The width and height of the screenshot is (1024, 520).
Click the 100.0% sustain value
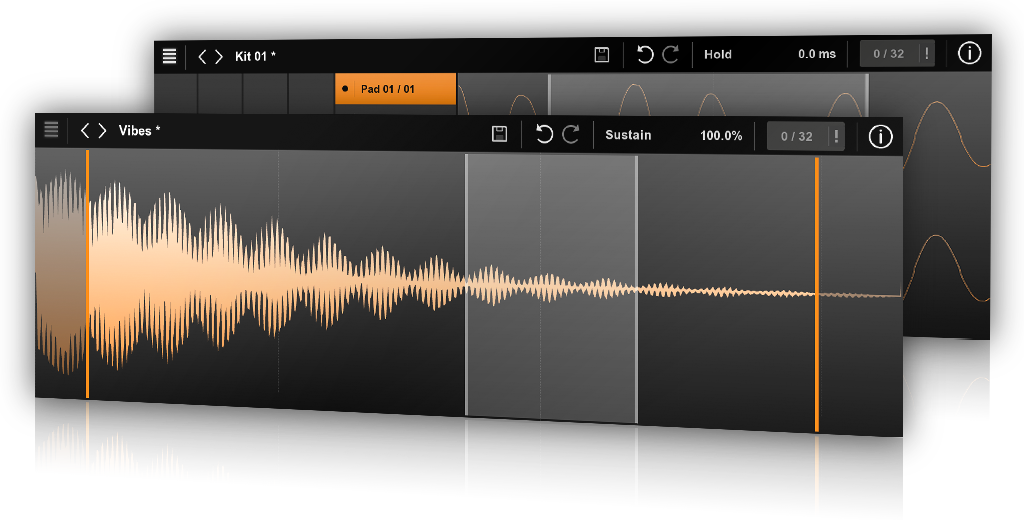click(x=721, y=136)
